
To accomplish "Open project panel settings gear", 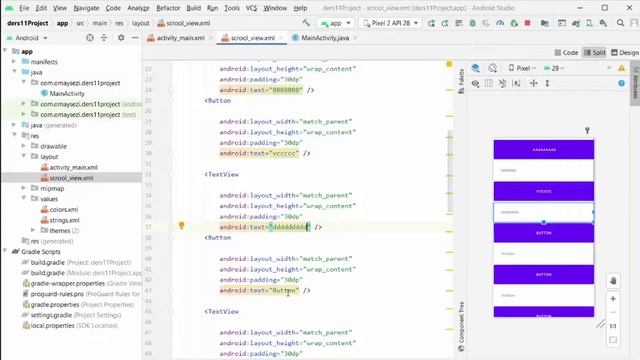I will 121,38.
